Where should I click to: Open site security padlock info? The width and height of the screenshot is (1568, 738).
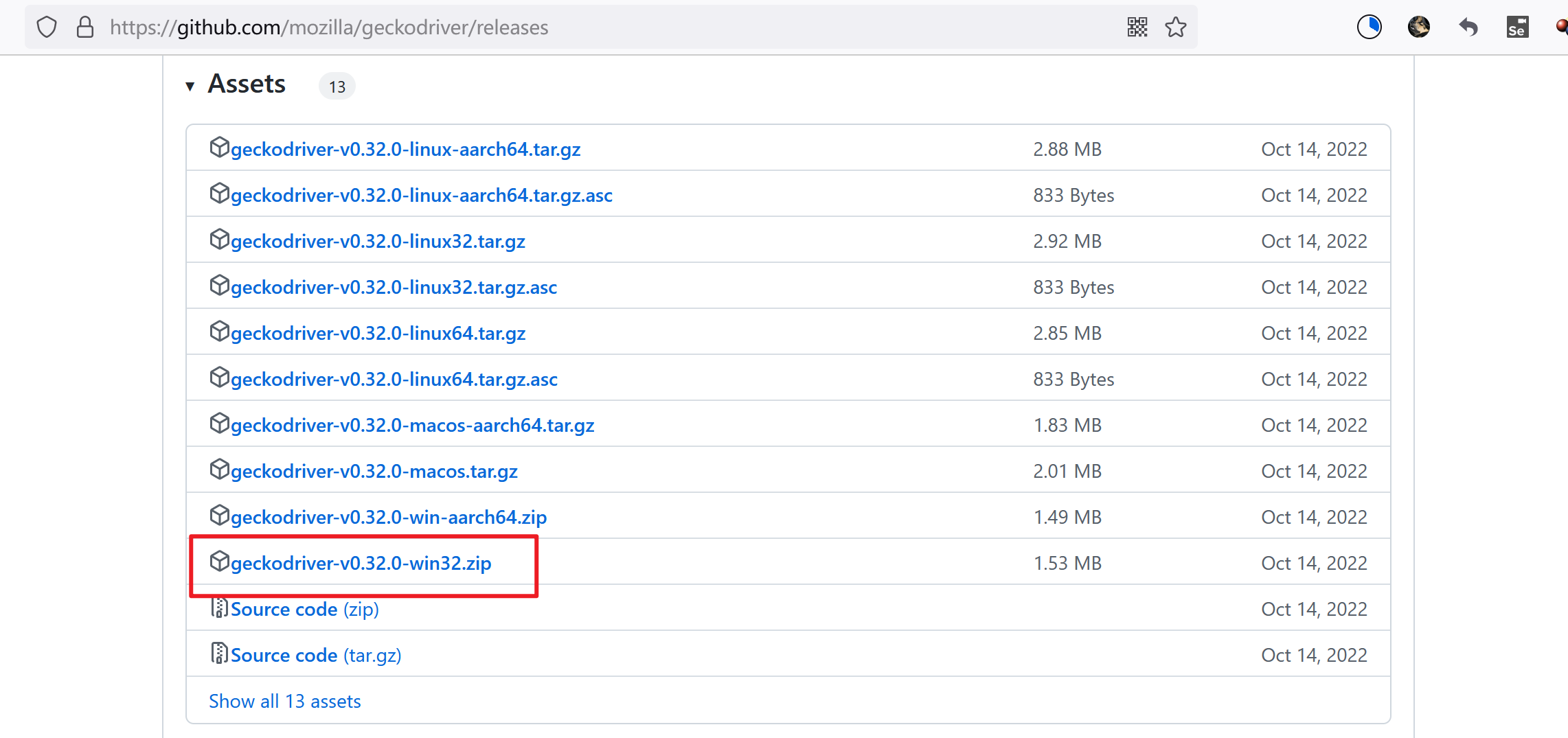pyautogui.click(x=85, y=27)
